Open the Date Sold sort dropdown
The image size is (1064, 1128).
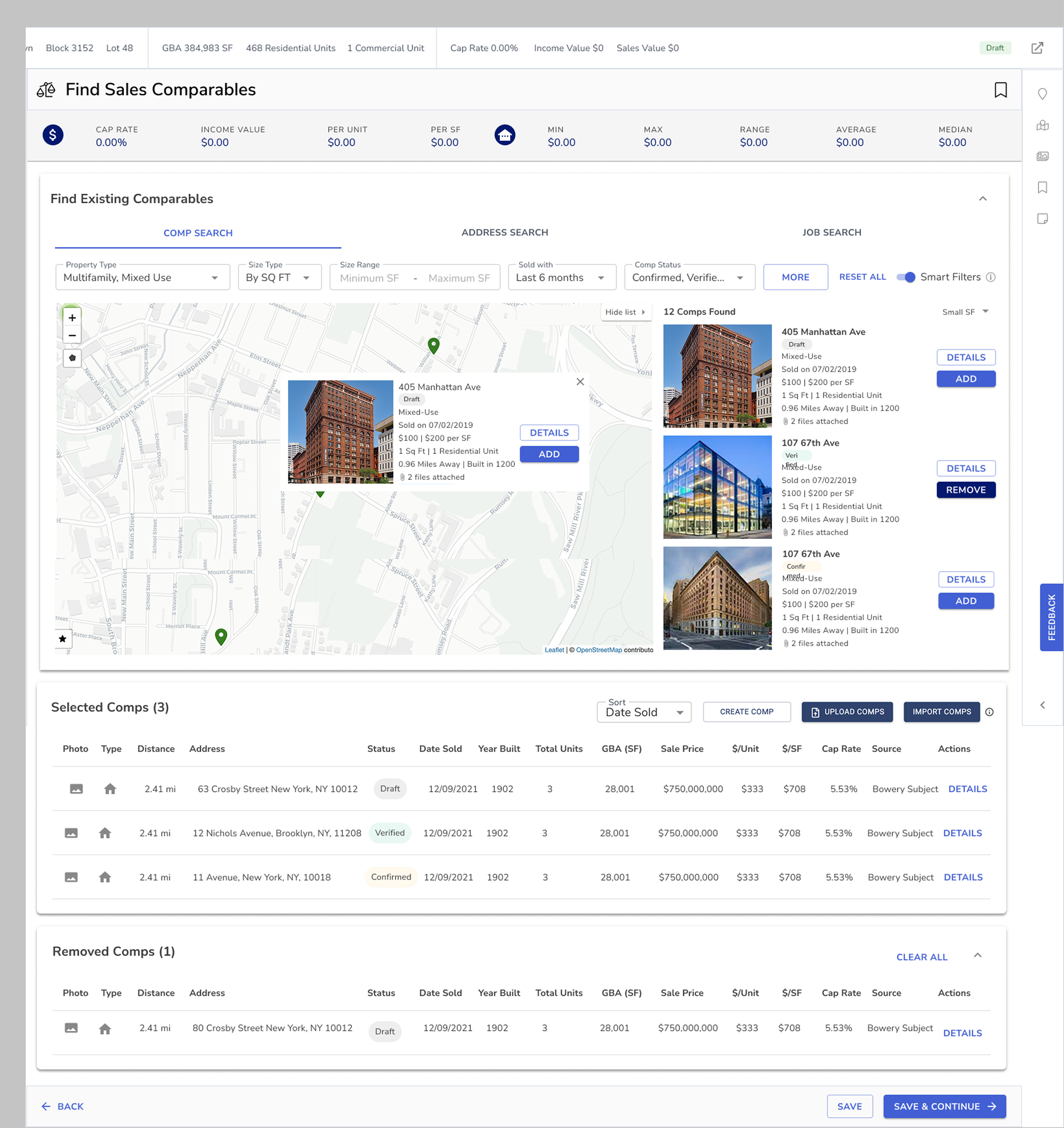[x=644, y=713]
